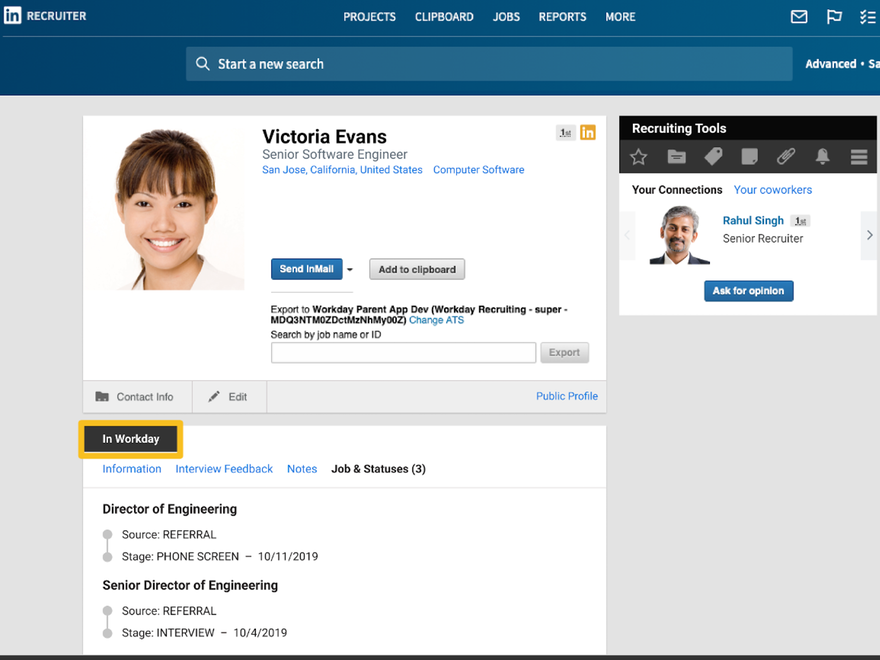Click the flag icon in top navigation
The image size is (880, 660).
(x=834, y=16)
